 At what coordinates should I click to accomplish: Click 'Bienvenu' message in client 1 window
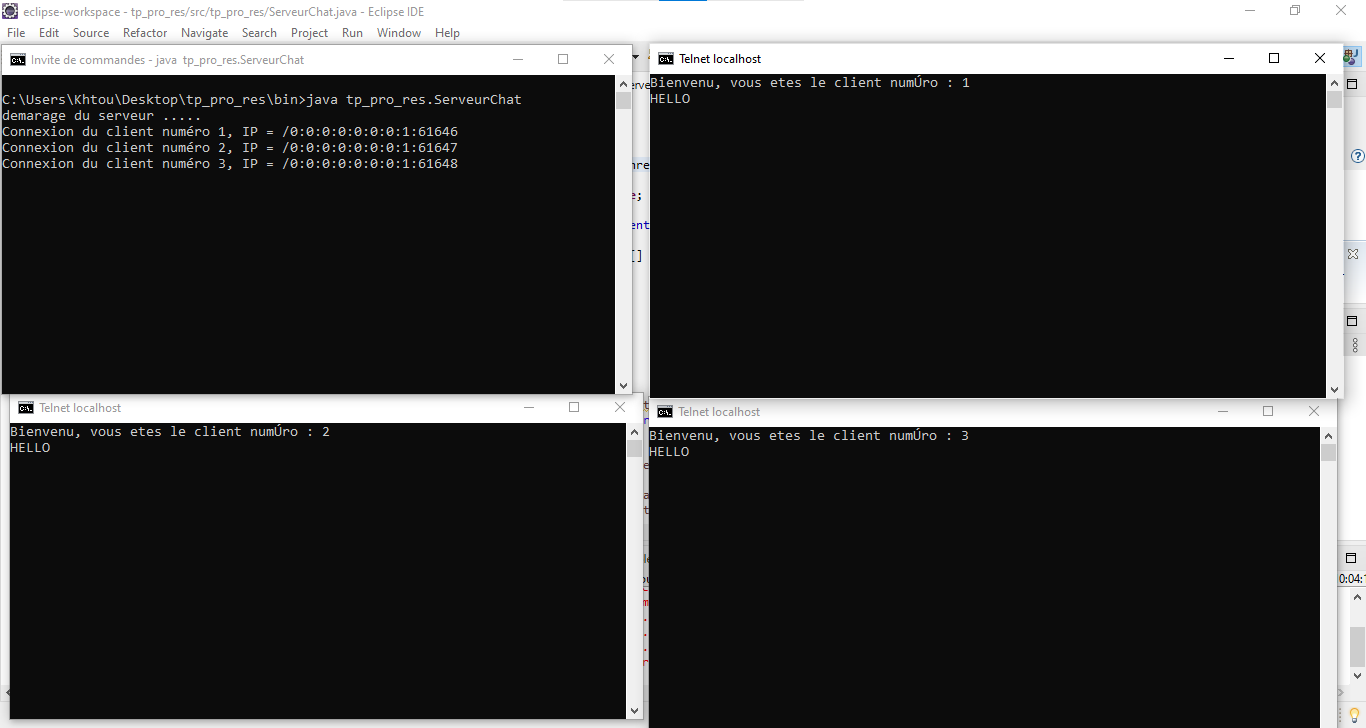coord(810,82)
